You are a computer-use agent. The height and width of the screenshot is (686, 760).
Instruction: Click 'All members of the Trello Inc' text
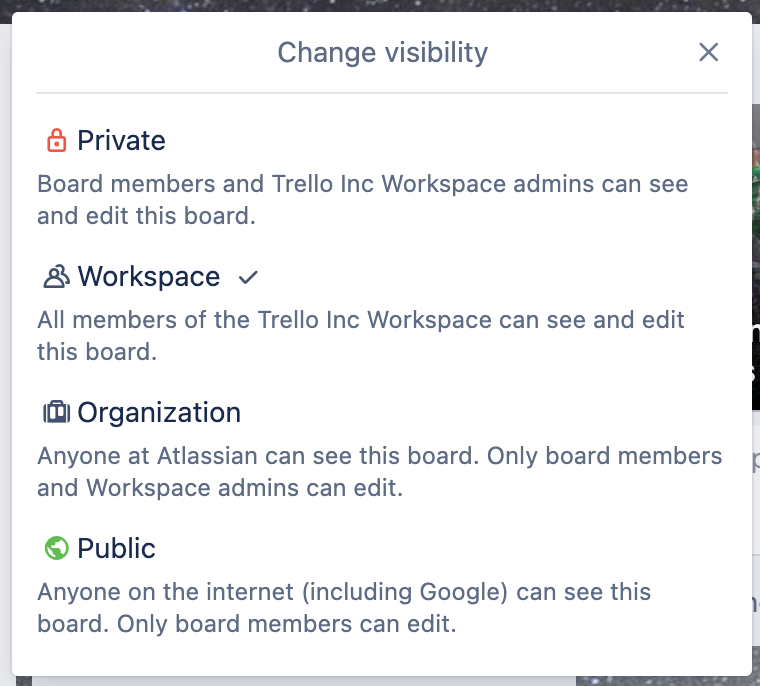tap(198, 320)
